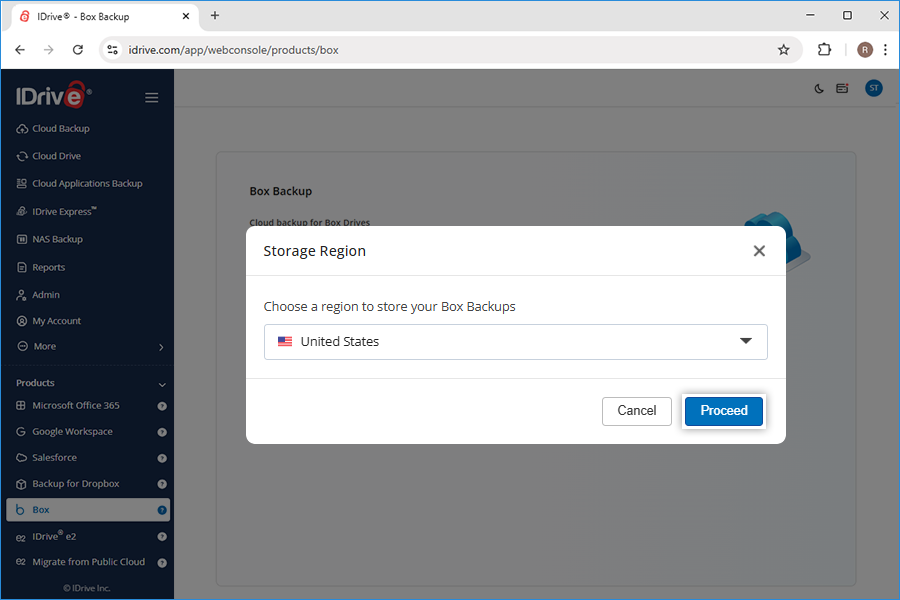900x600 pixels.
Task: Click the IDrive logo
Action: [53, 95]
